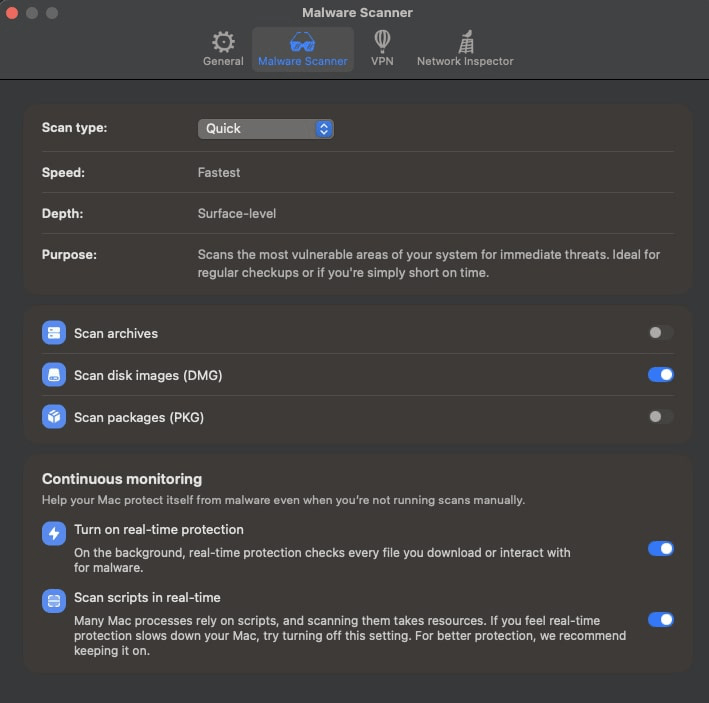
Task: Click the "Continuous monitoring" heading
Action: 122,479
